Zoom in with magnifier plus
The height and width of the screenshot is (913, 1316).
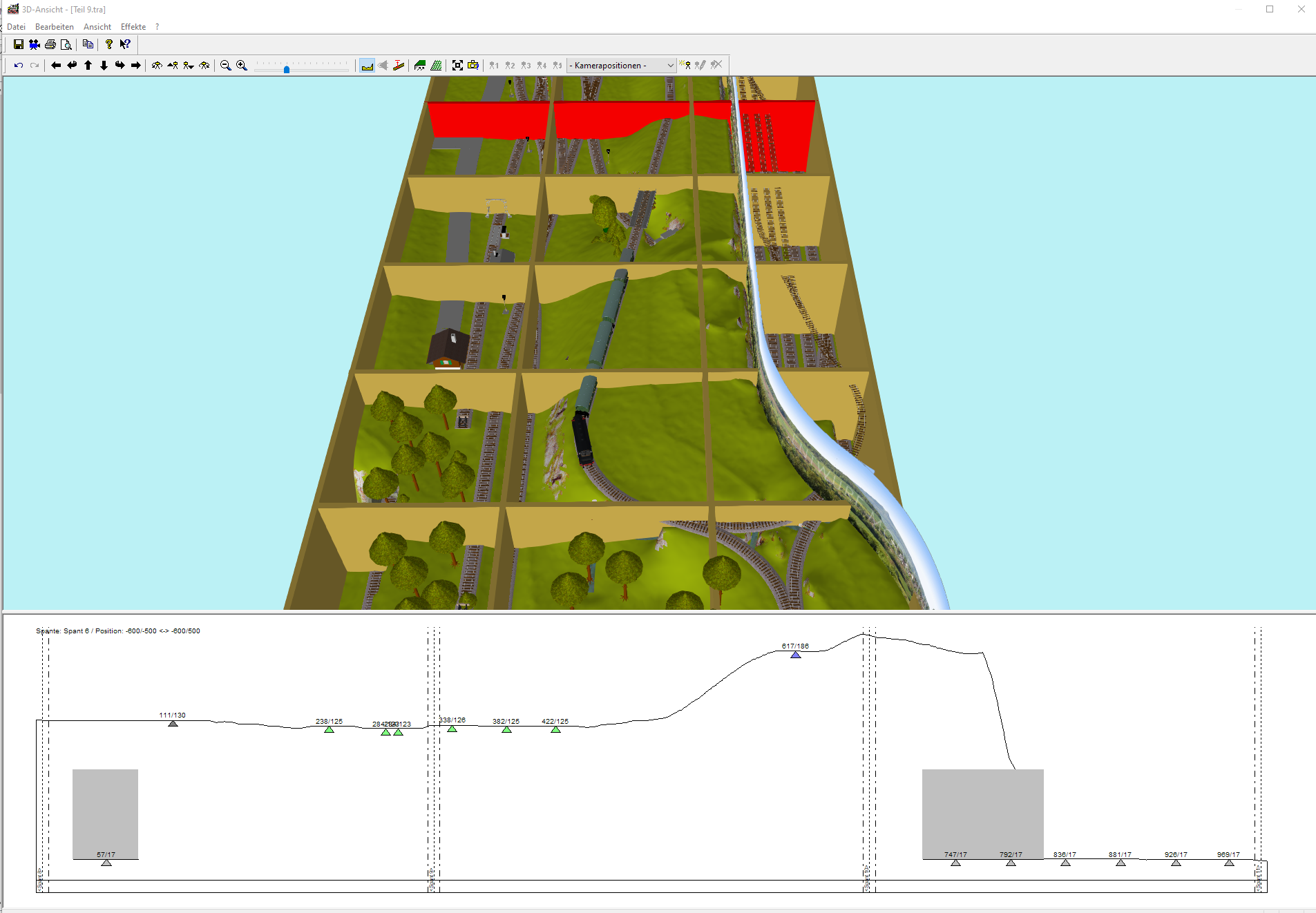242,65
